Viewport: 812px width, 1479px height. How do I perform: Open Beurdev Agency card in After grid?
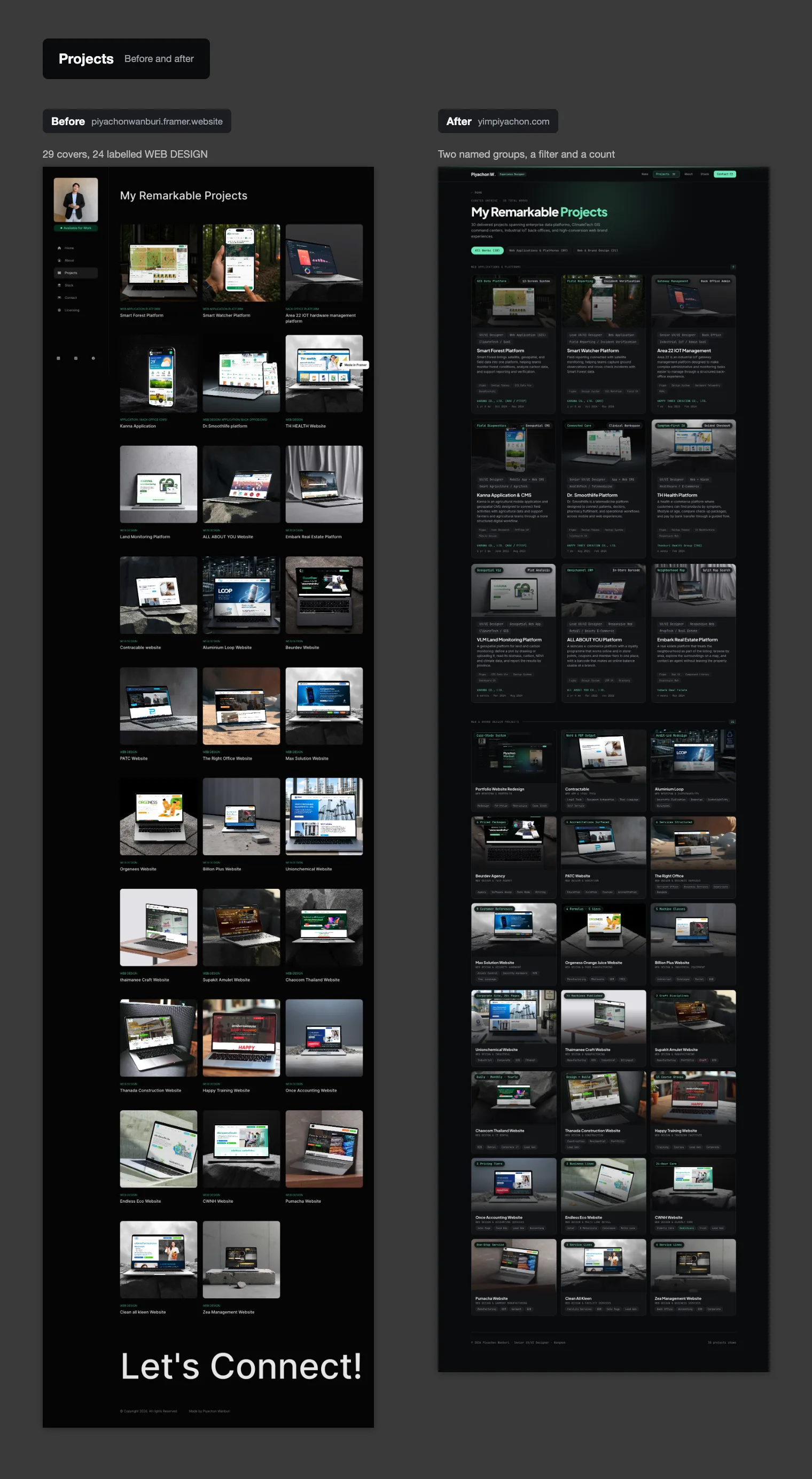(x=513, y=857)
